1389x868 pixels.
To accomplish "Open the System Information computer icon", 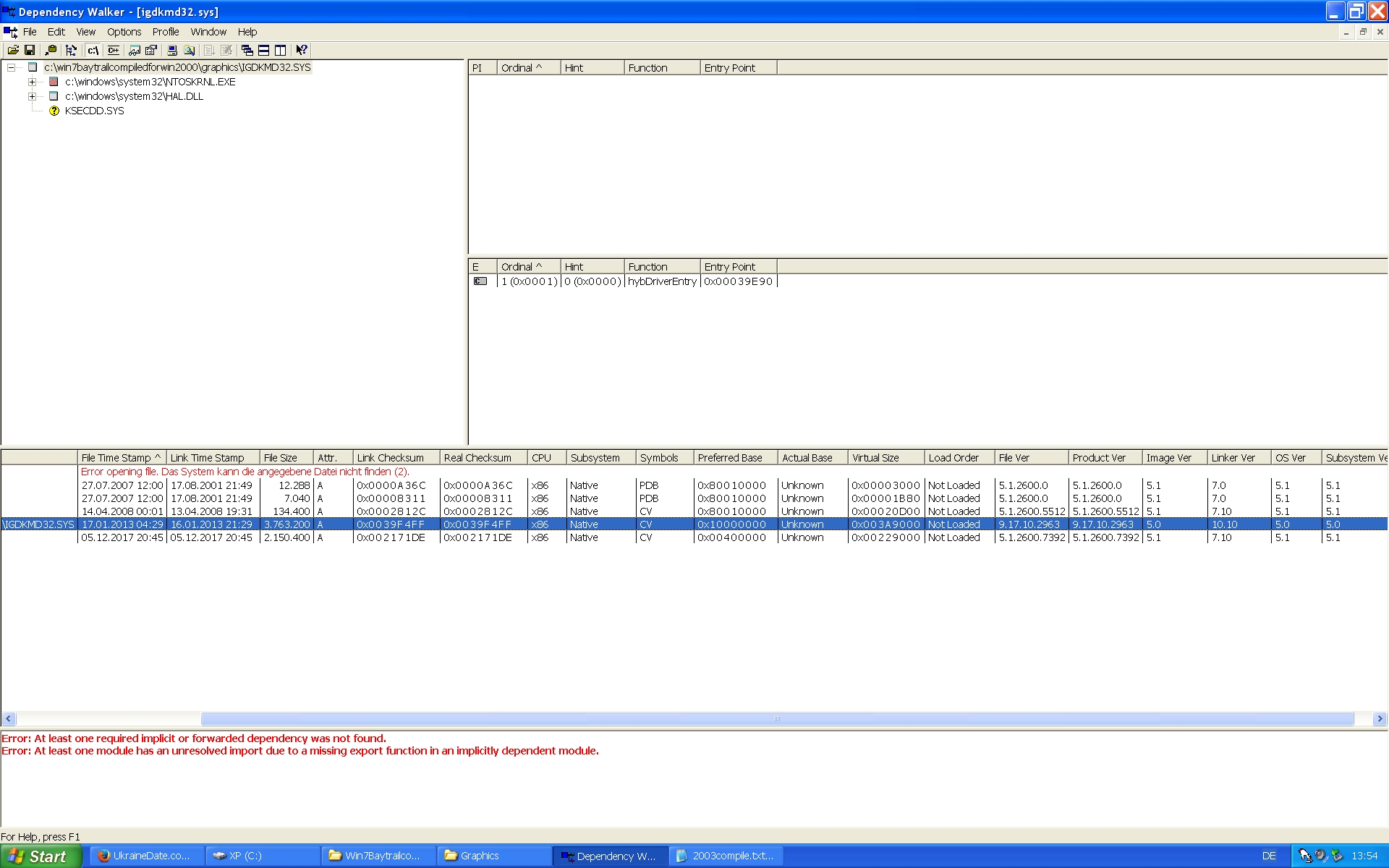I will (172, 50).
